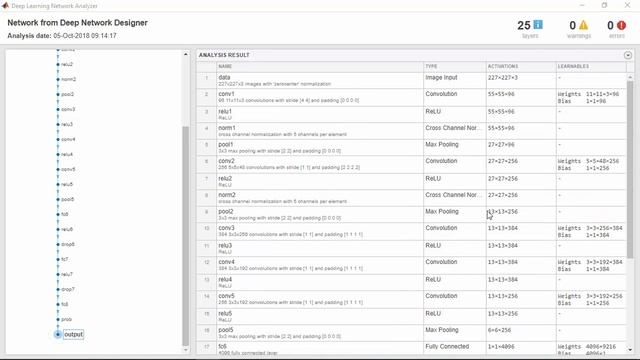Image resolution: width=640 pixels, height=360 pixels.
Task: Click the yellow warnings triangle icon
Action: (583, 25)
